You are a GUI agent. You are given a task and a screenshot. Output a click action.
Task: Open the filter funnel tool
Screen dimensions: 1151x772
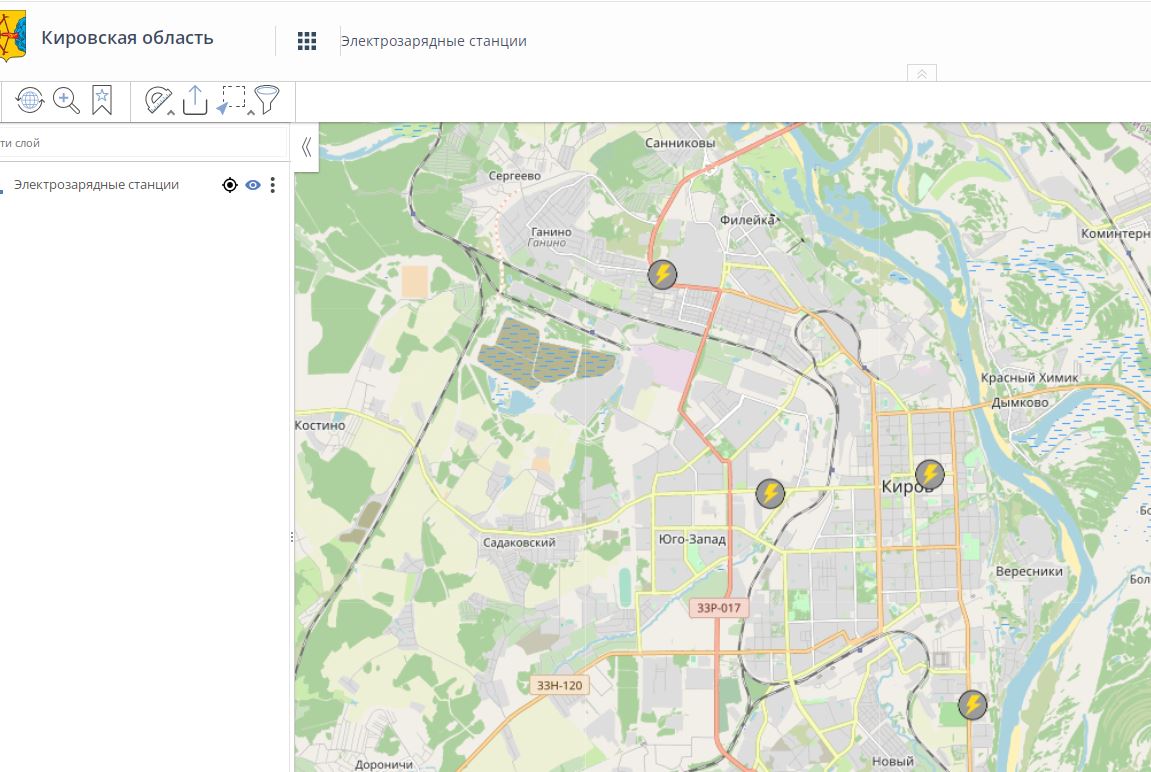click(267, 100)
